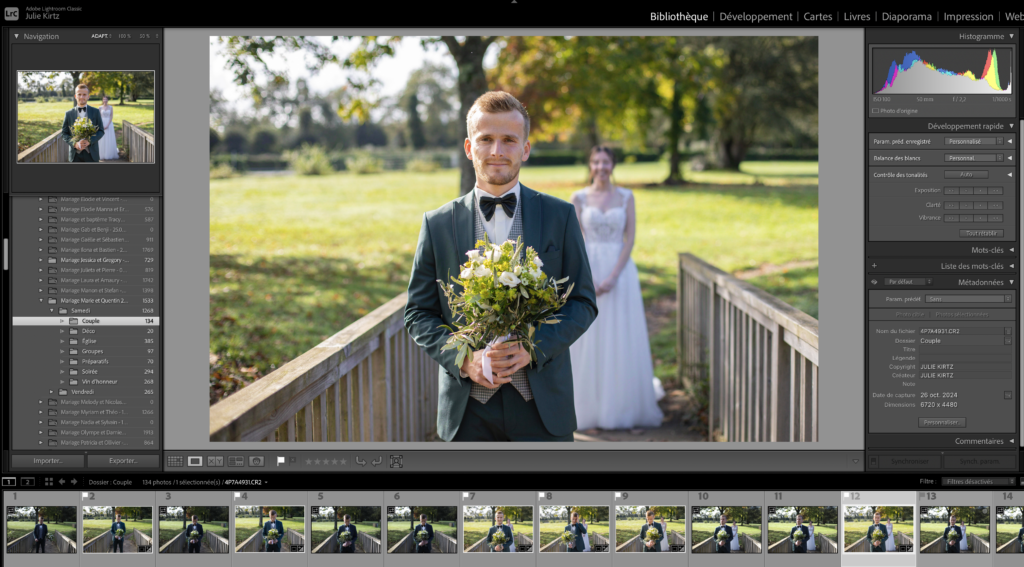This screenshot has width=1024, height=567.
Task: Click Auto tone button
Action: click(x=966, y=174)
